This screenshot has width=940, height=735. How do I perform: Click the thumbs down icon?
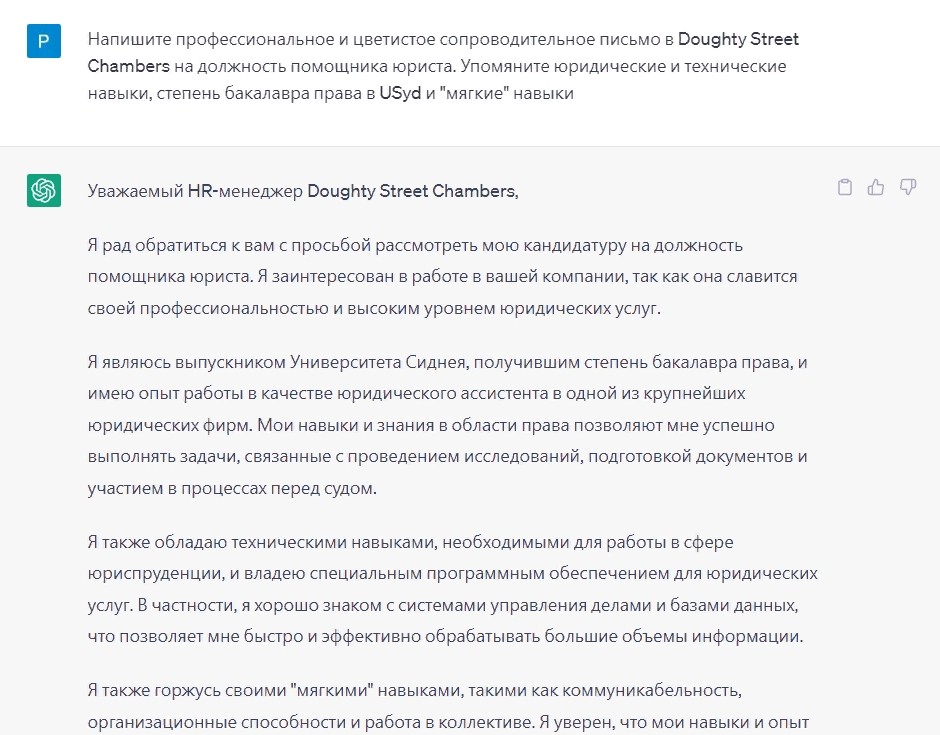click(908, 187)
